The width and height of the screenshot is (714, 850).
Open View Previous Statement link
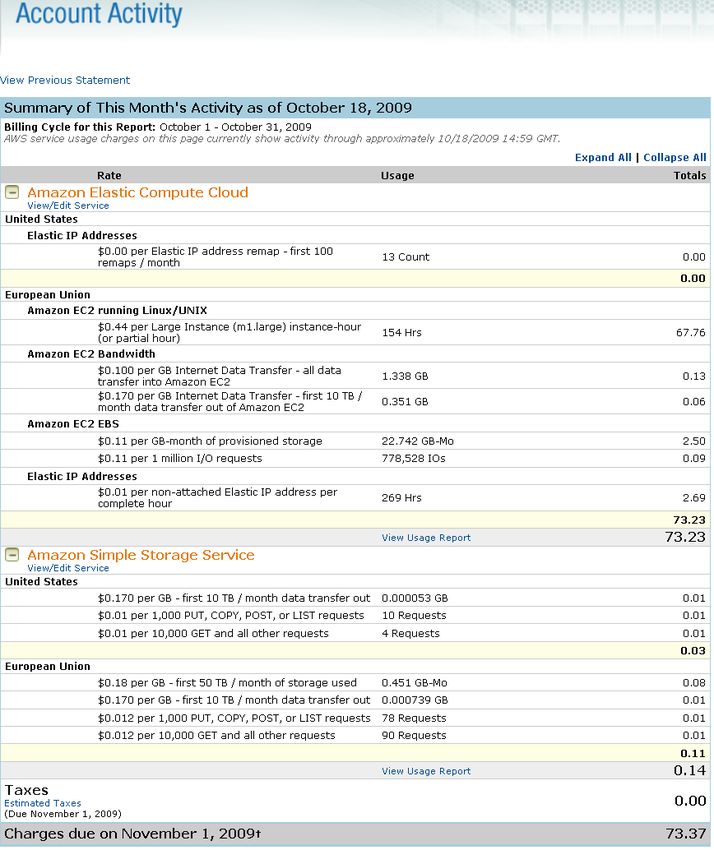pos(65,80)
